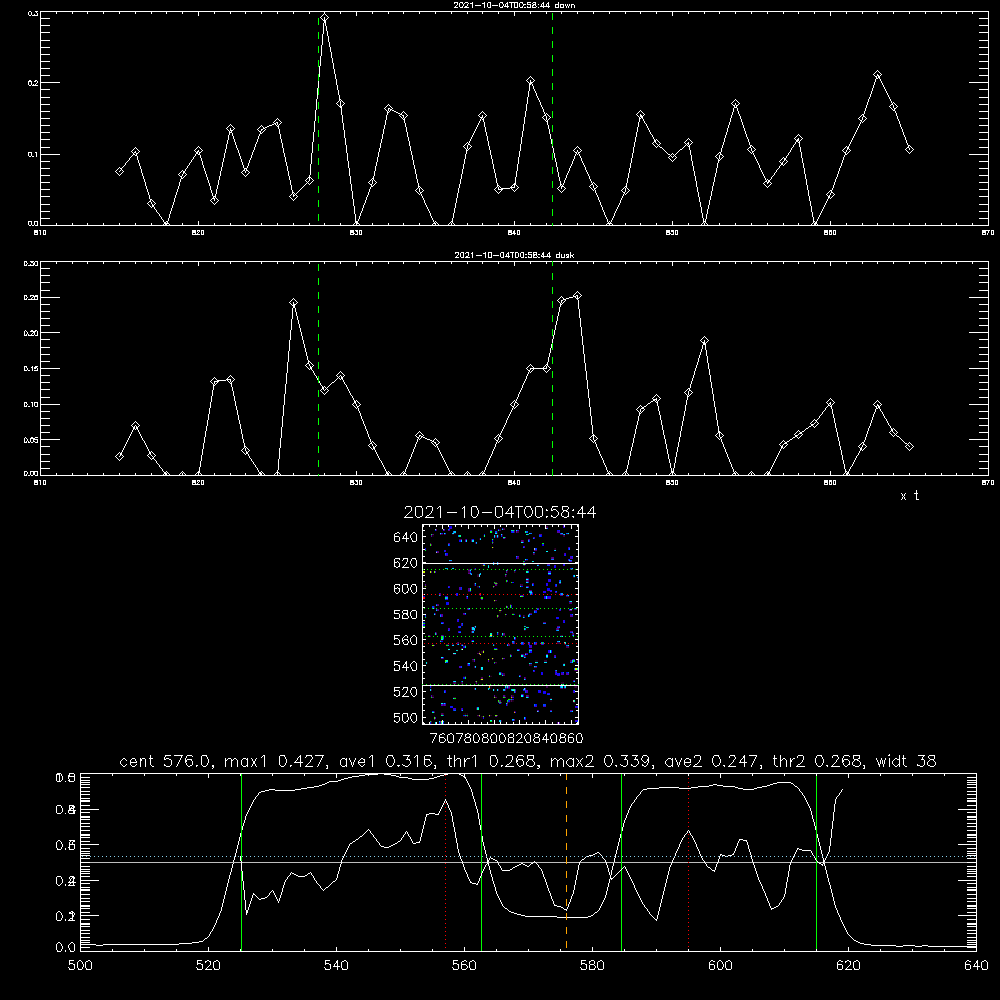
Task: Select the 'thr2 0.268' value in stats line
Action: pyautogui.click(x=819, y=761)
